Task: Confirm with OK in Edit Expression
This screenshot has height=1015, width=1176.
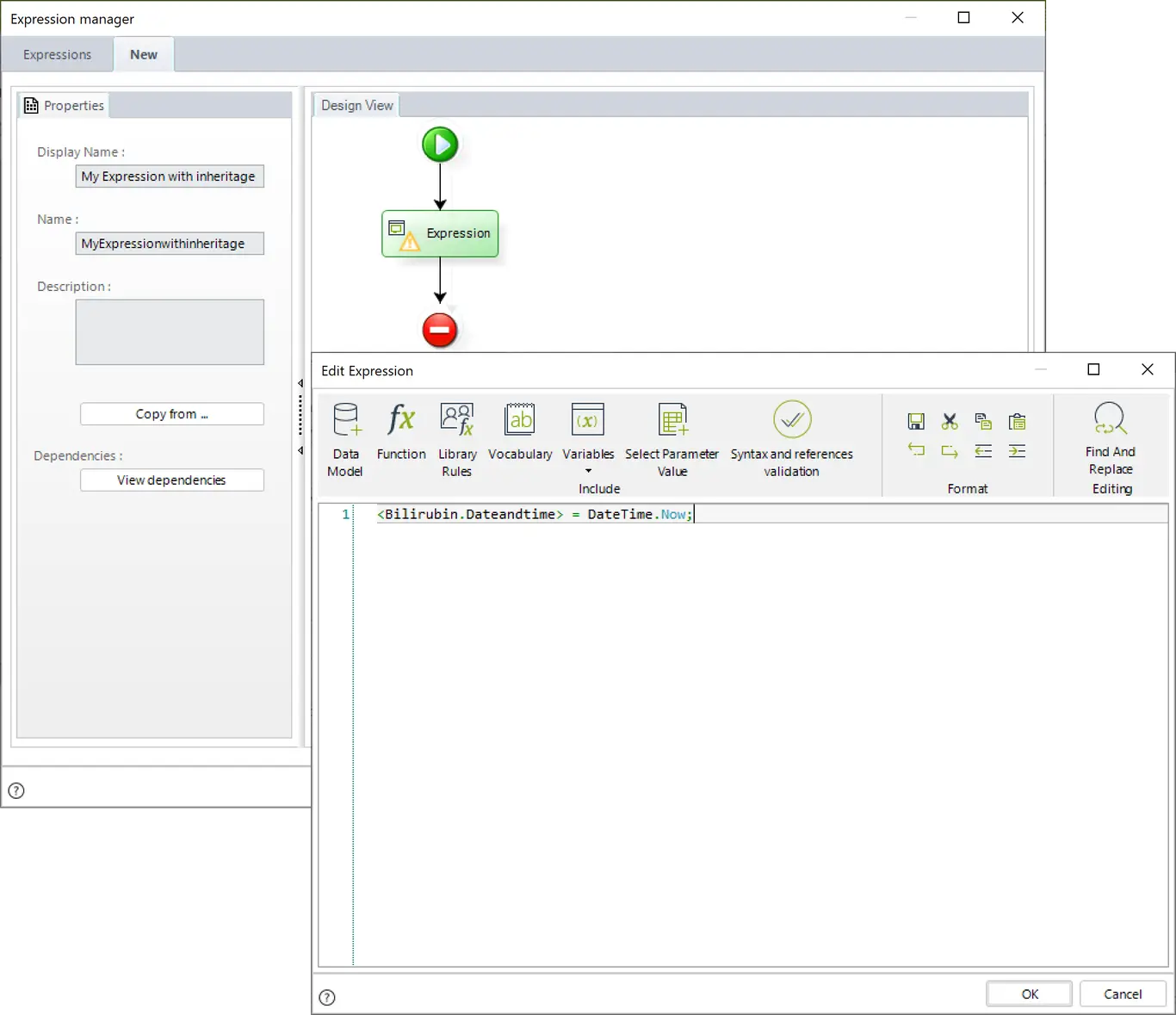Action: pyautogui.click(x=1030, y=993)
